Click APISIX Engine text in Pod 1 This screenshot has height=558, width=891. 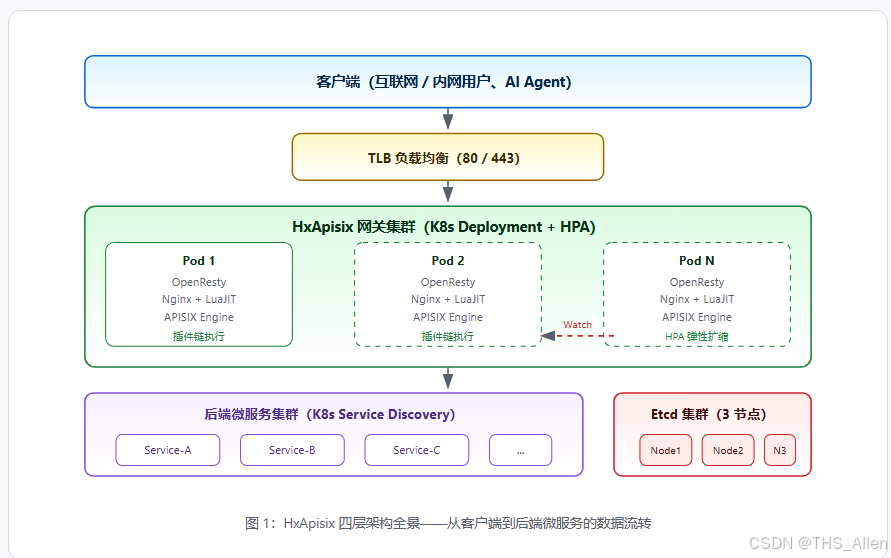tap(199, 317)
